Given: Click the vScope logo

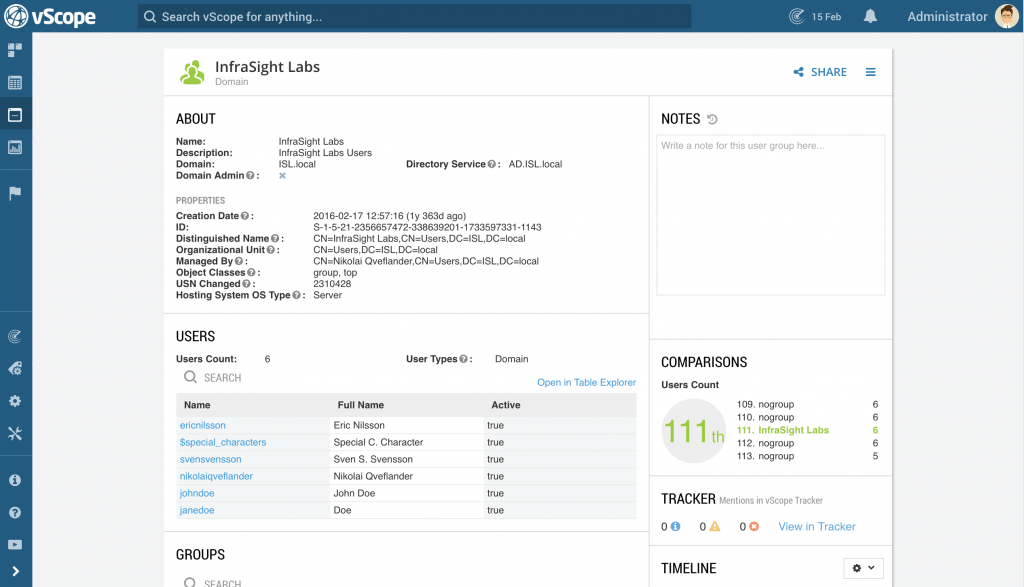Looking at the screenshot, I should tap(50, 16).
